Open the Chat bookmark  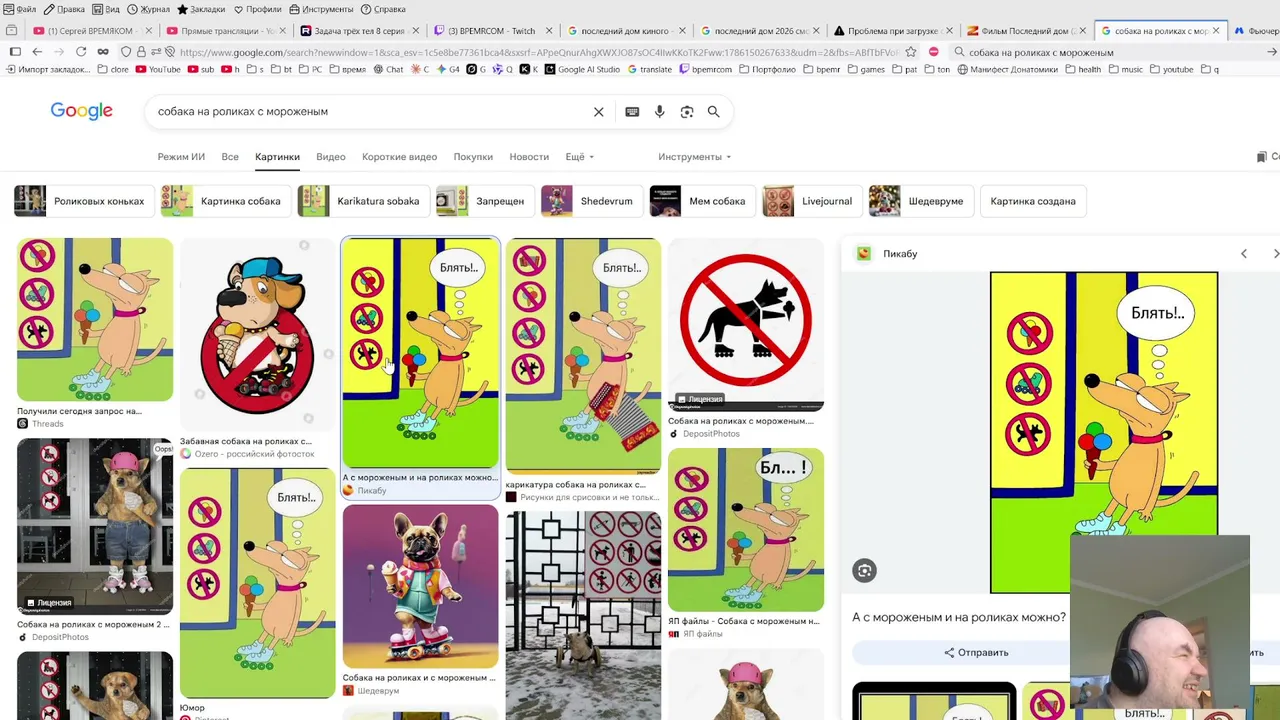point(388,70)
